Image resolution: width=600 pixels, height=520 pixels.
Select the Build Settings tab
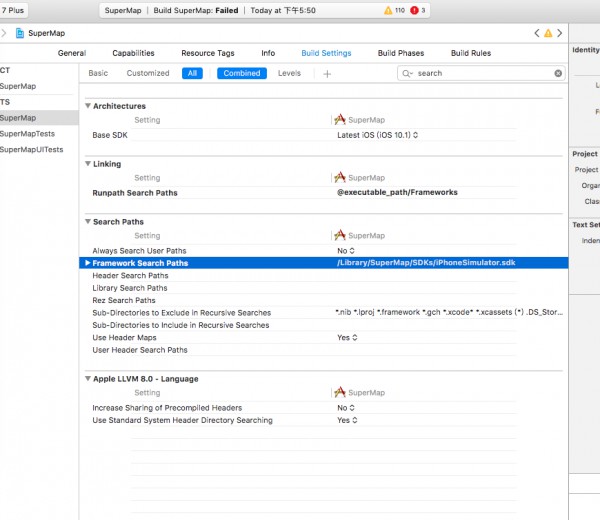(x=326, y=53)
